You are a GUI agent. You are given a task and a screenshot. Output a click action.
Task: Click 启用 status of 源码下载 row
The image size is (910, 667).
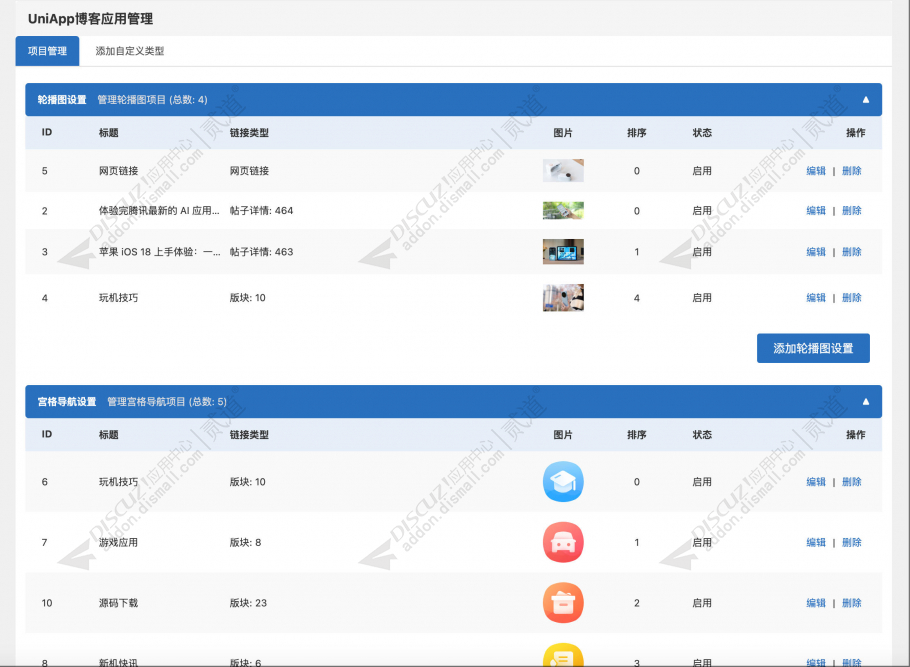point(702,603)
